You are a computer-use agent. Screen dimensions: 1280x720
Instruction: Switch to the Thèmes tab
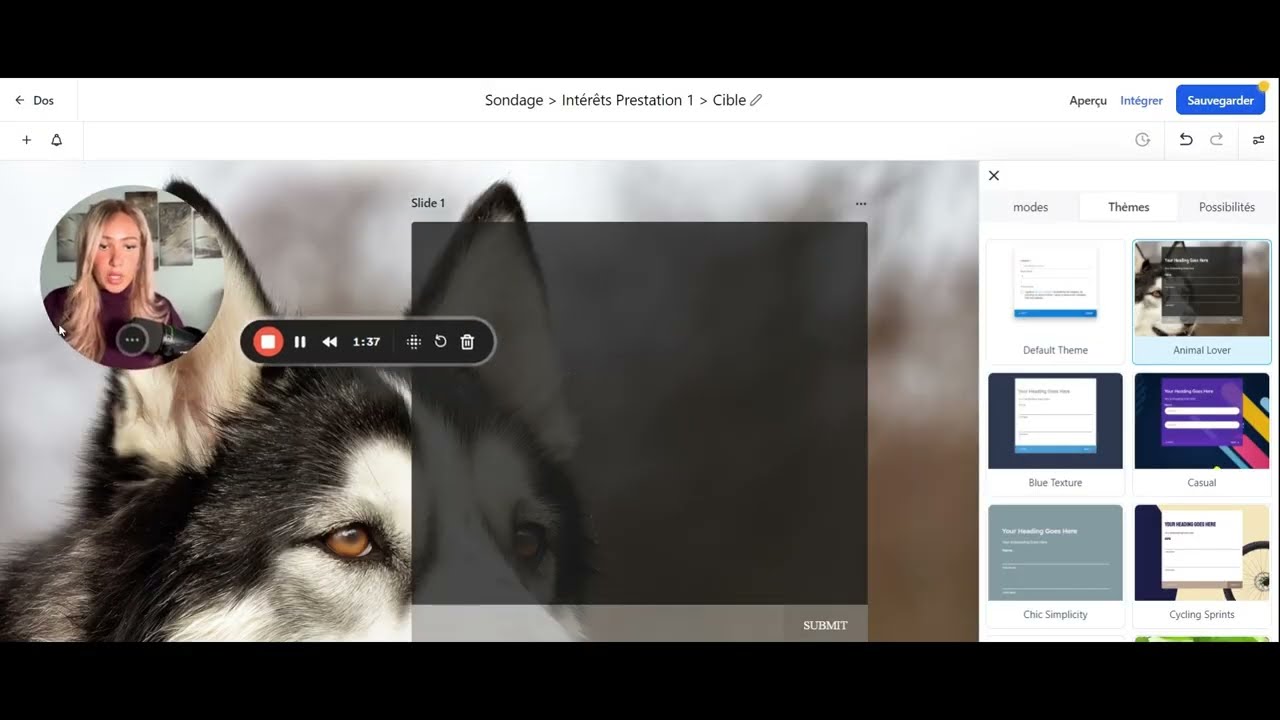1129,207
